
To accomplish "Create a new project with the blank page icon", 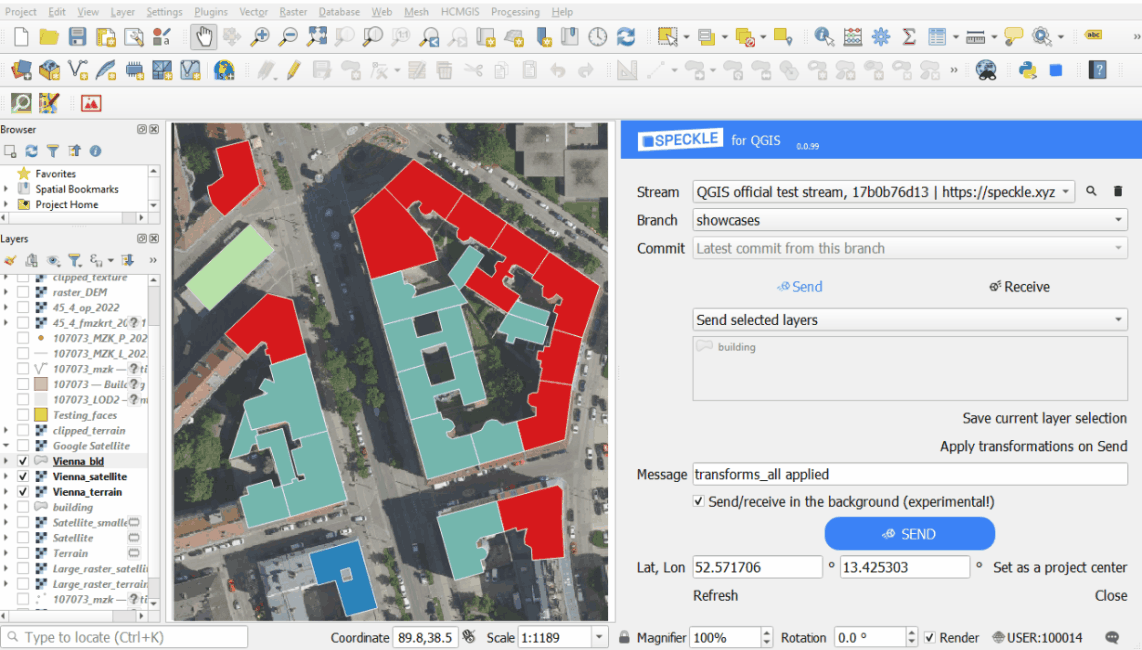I will pyautogui.click(x=21, y=36).
